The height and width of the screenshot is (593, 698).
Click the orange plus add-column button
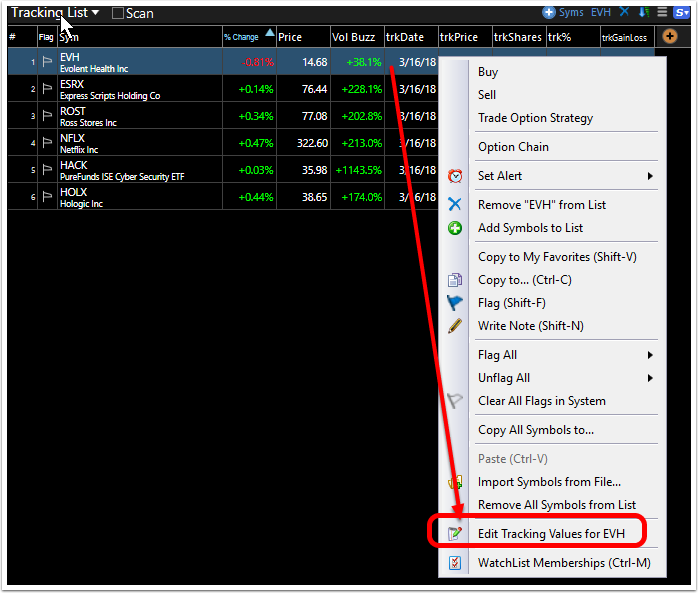pos(670,36)
